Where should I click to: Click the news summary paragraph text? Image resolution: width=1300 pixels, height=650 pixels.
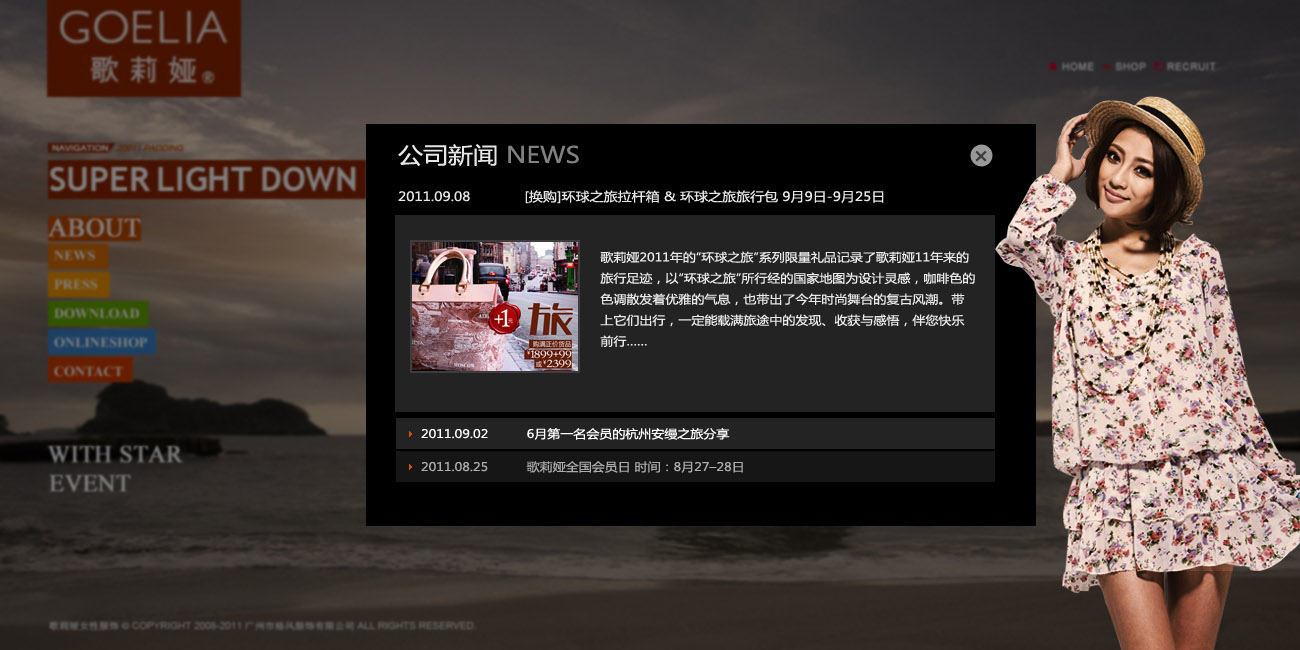787,299
